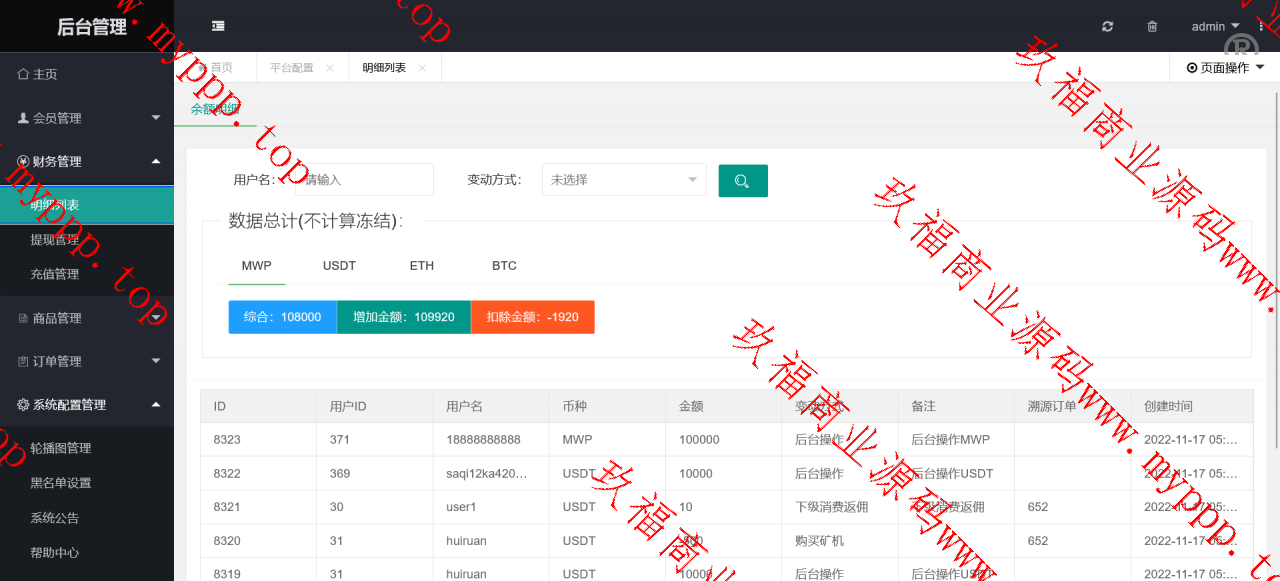Close the 明细列表 tab

tap(422, 68)
